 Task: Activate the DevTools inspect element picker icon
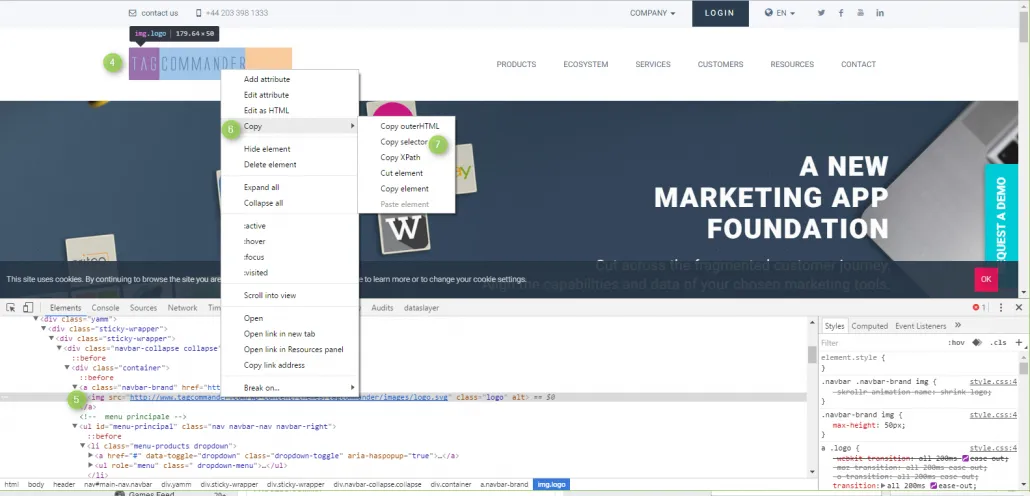click(11, 308)
